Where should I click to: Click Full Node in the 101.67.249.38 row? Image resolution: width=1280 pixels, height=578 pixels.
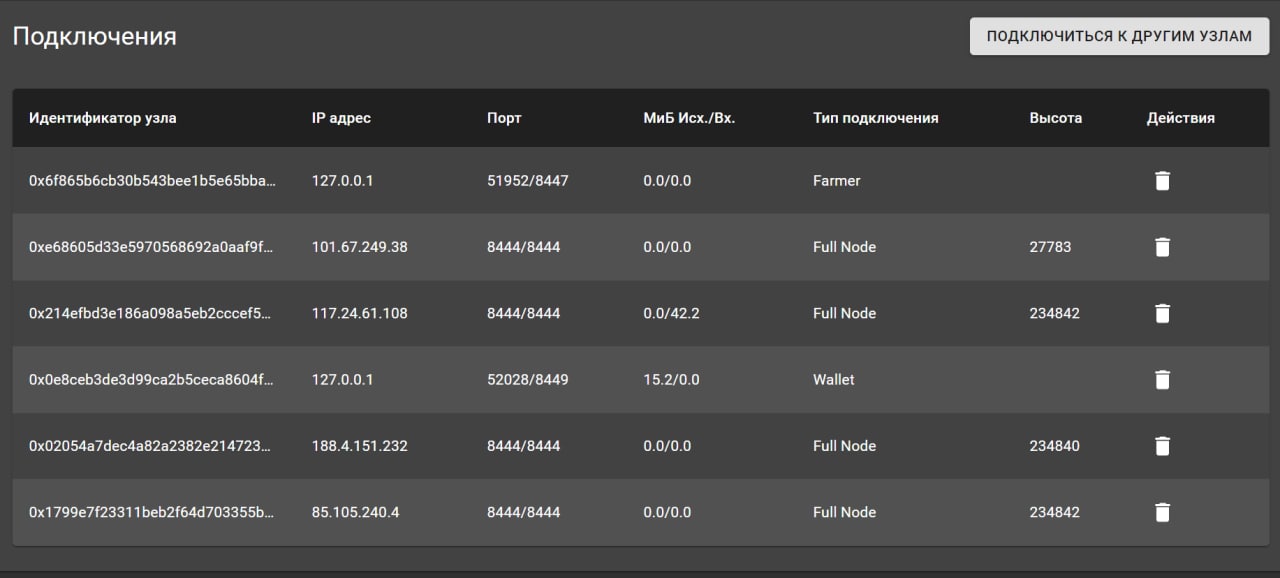845,247
